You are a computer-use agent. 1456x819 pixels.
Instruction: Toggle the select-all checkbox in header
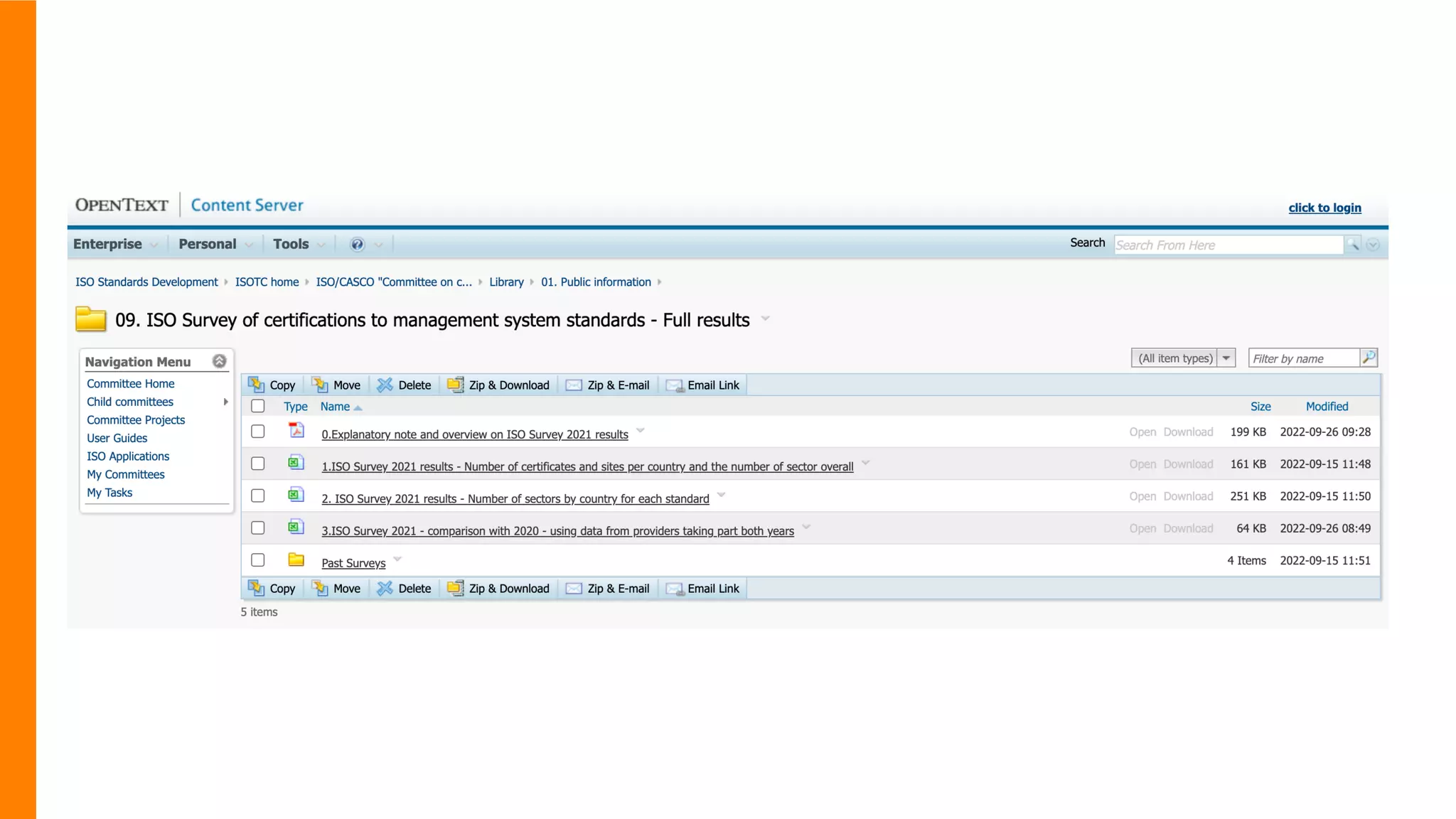[x=258, y=406]
